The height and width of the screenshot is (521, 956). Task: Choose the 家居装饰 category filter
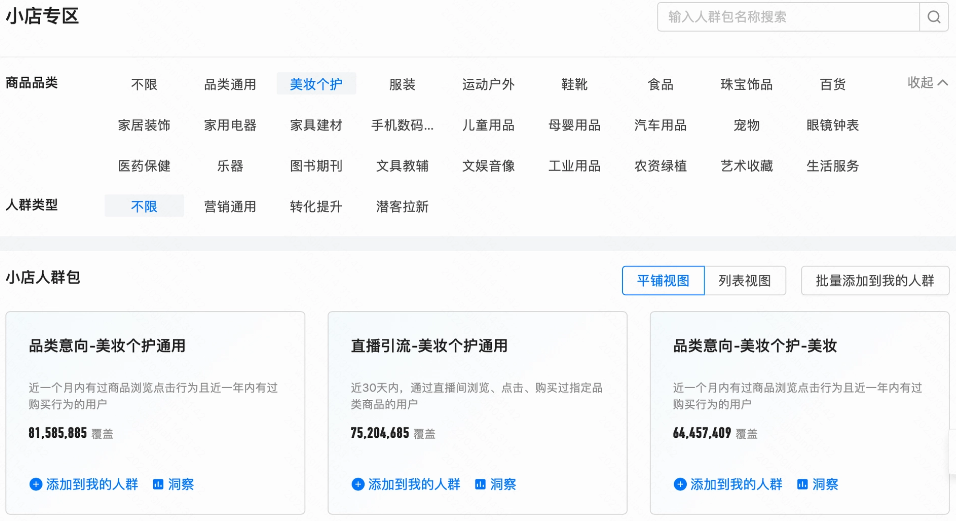point(144,125)
